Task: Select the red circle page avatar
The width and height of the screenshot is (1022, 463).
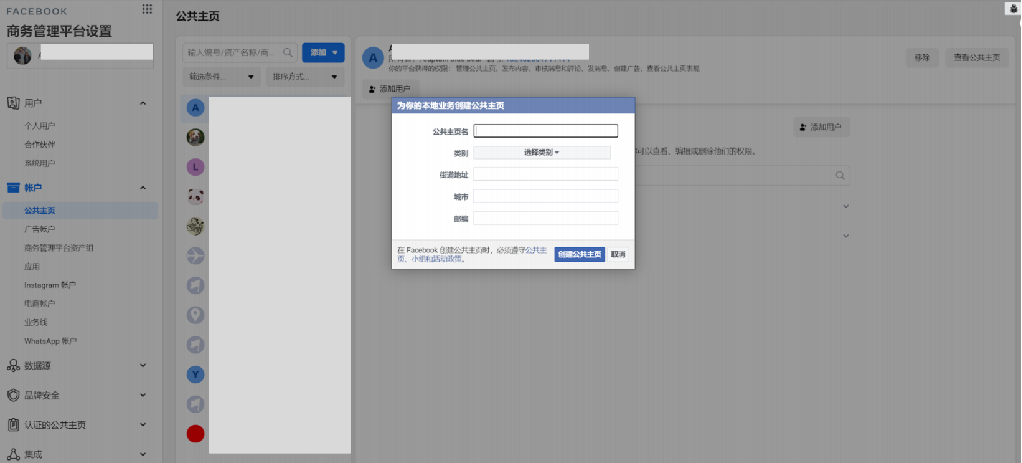Action: (x=196, y=434)
